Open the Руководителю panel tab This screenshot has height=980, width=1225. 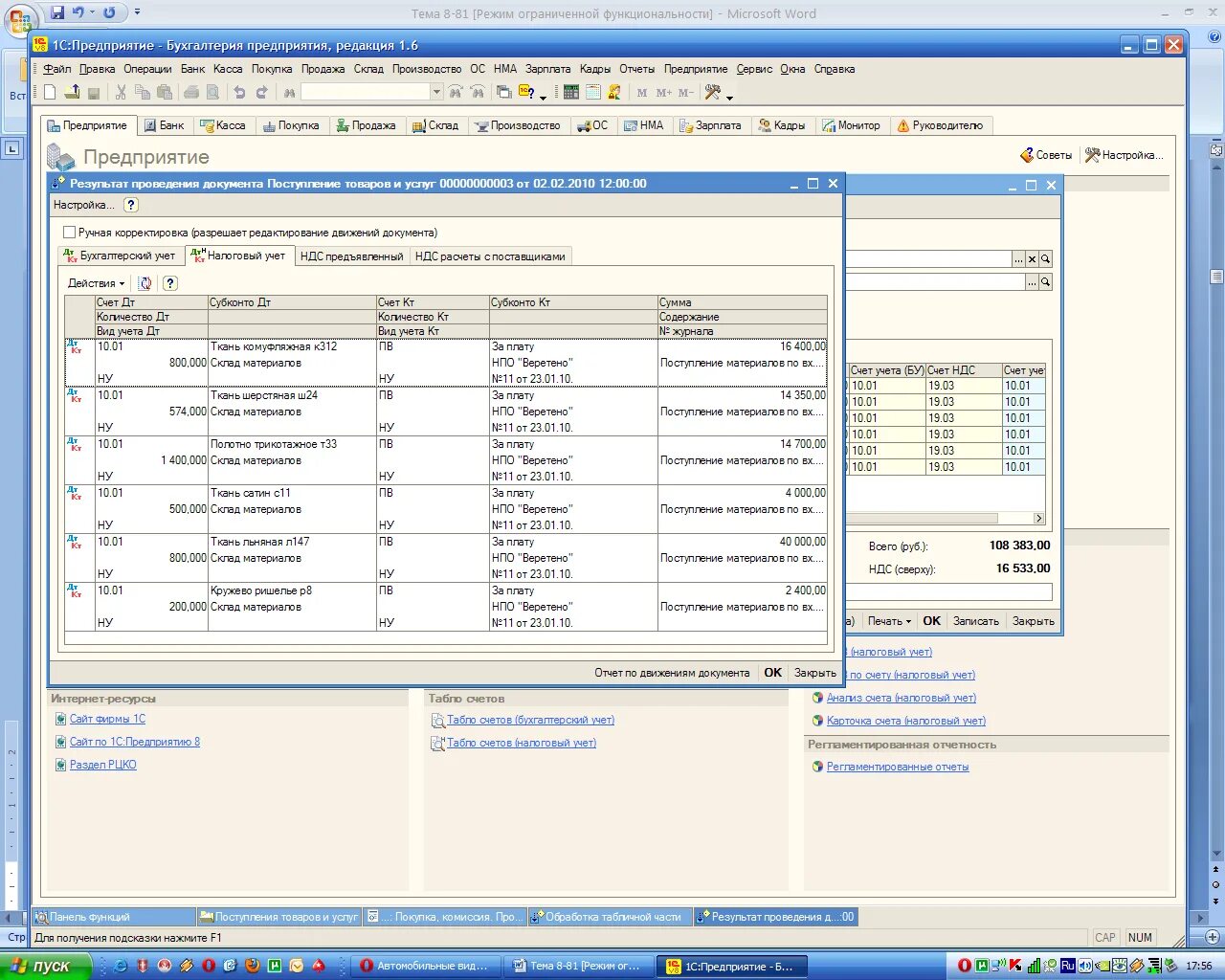click(941, 125)
